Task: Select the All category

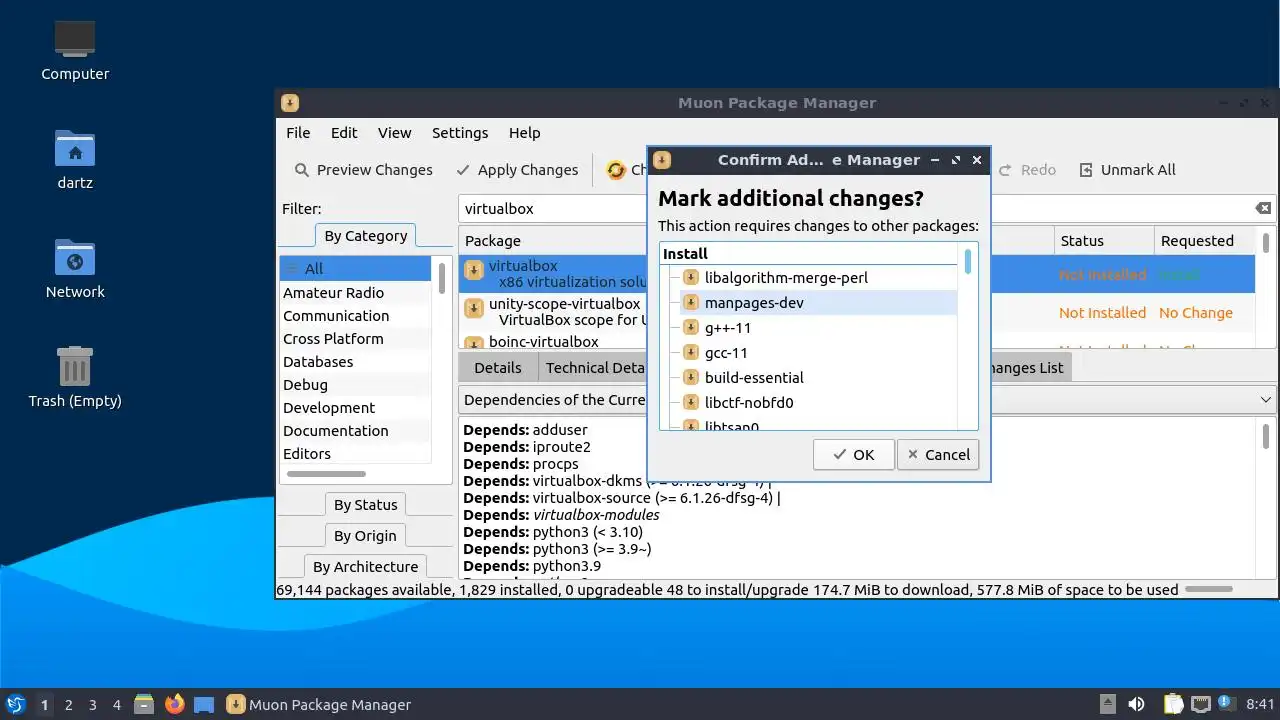Action: pyautogui.click(x=355, y=269)
